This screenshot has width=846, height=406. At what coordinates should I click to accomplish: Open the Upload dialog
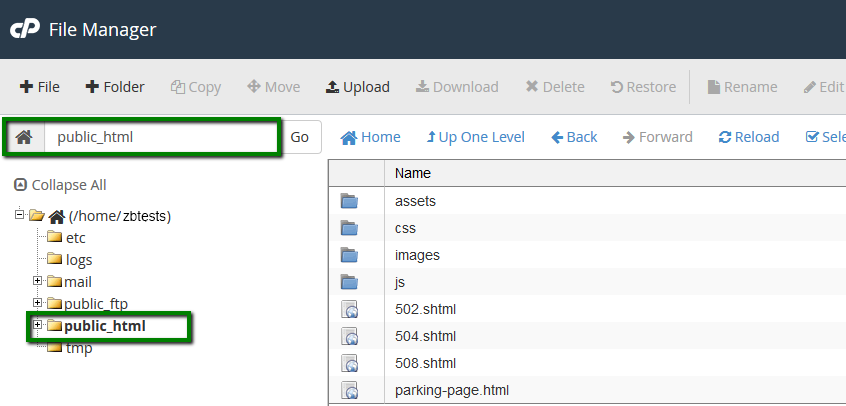[357, 87]
